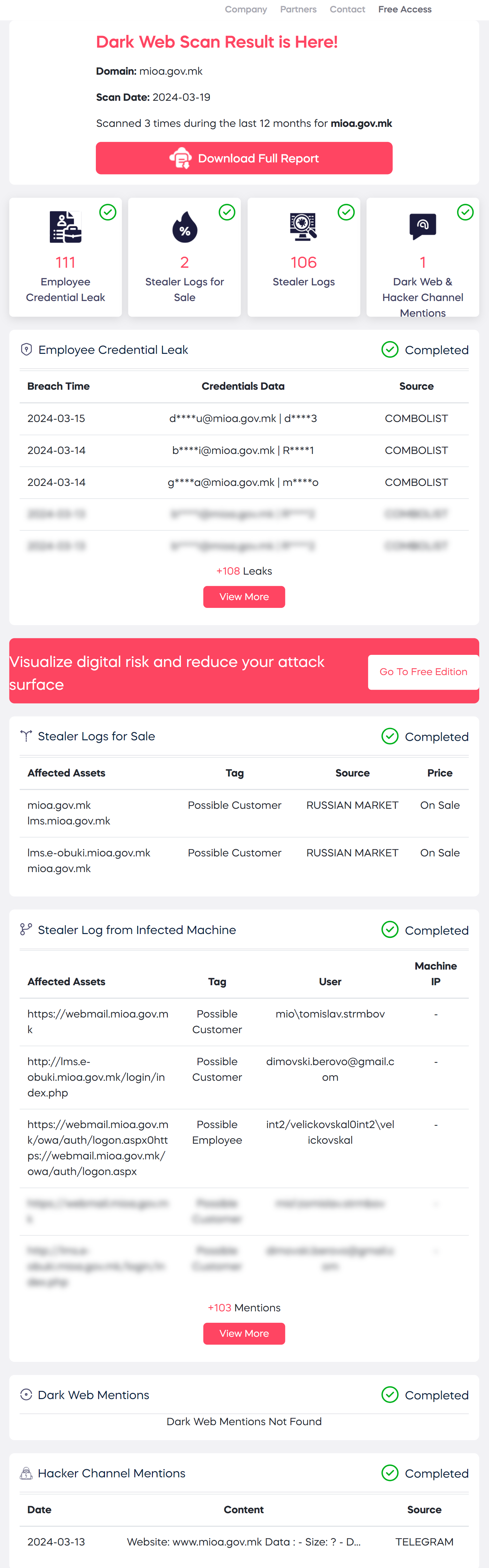Screen dimensions: 489x1568
Task: Click green checkmark on Employee Credential Leak card
Action: coord(108,212)
